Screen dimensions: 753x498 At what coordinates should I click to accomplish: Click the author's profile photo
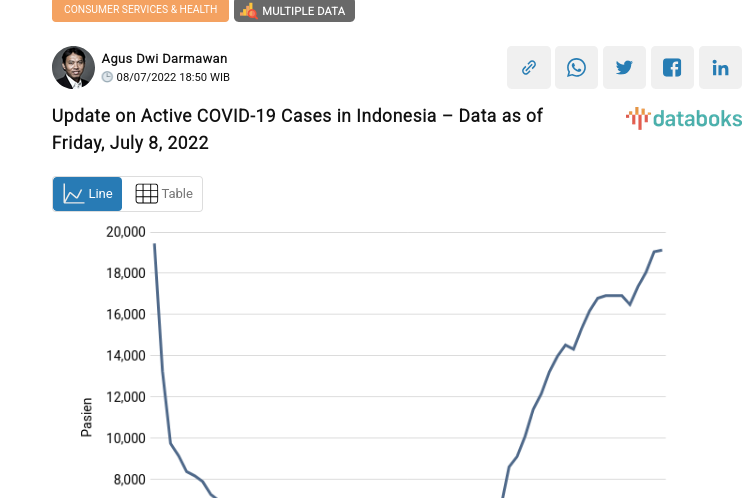[73, 68]
